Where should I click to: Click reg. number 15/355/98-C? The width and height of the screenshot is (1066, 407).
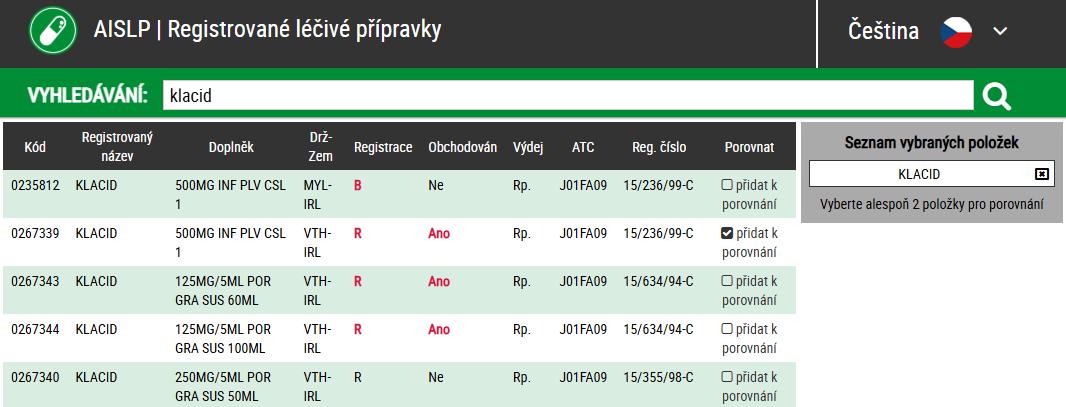pos(659,376)
